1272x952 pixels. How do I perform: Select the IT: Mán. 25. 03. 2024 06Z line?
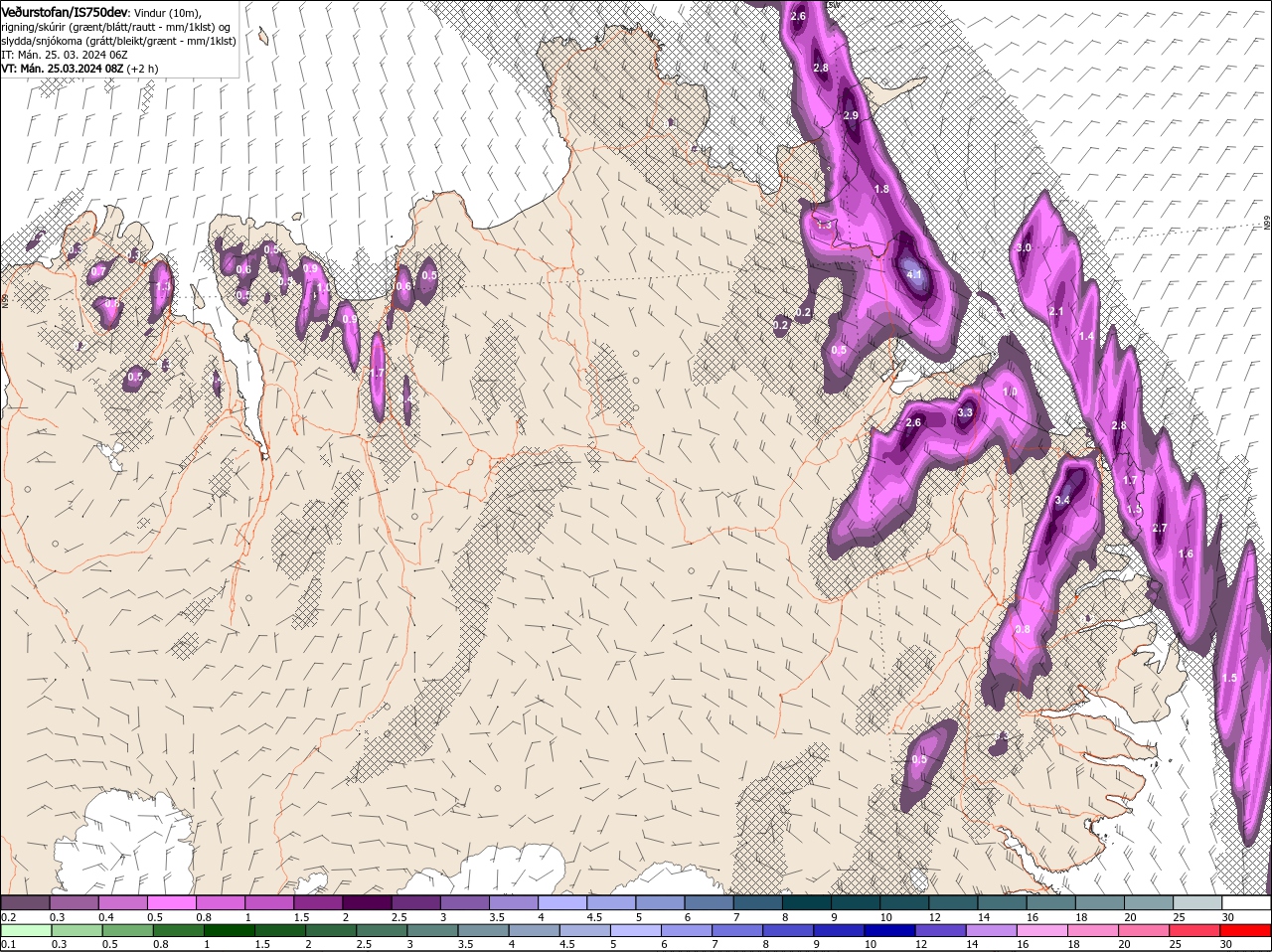(x=64, y=55)
